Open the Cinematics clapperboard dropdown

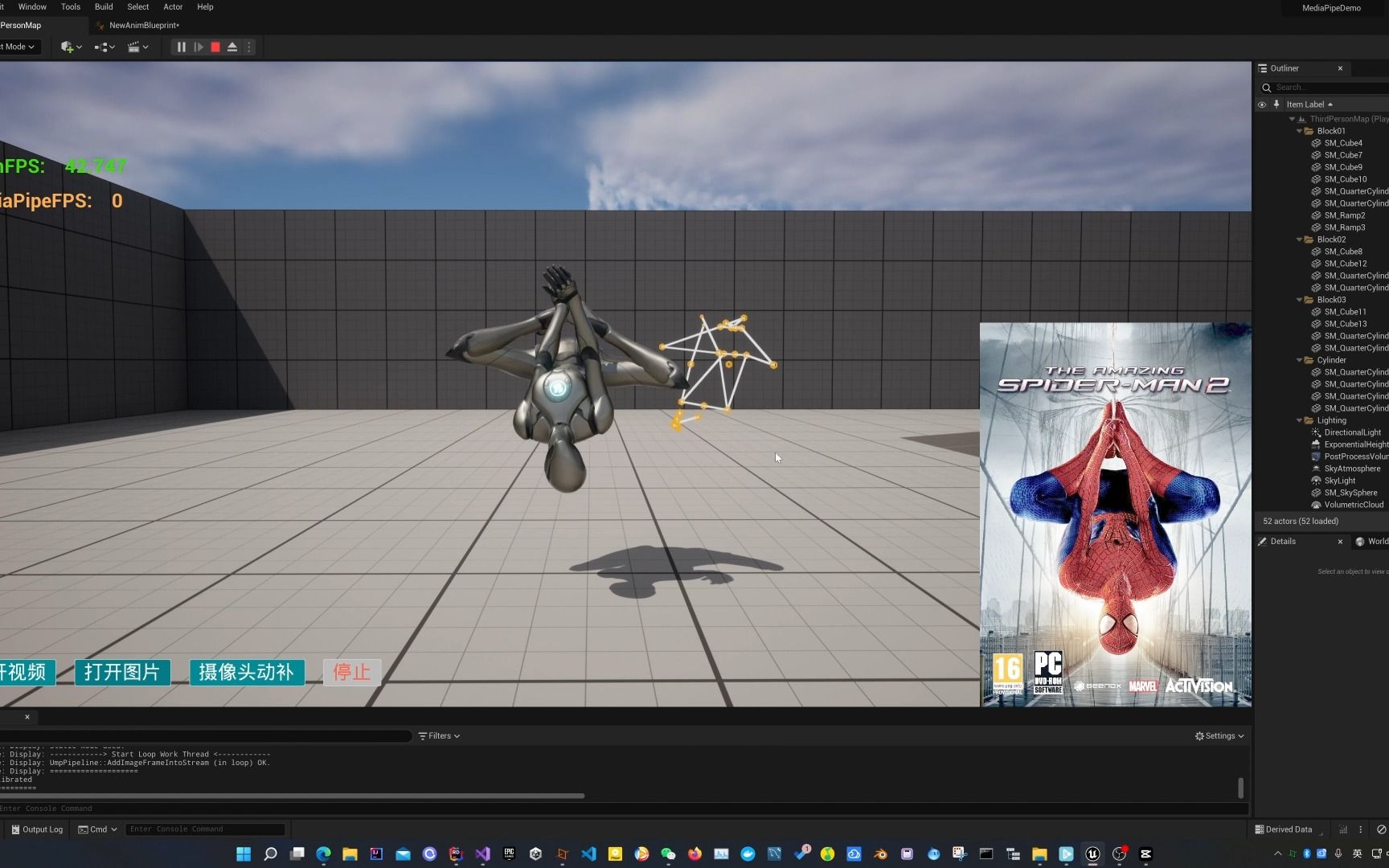(x=138, y=47)
